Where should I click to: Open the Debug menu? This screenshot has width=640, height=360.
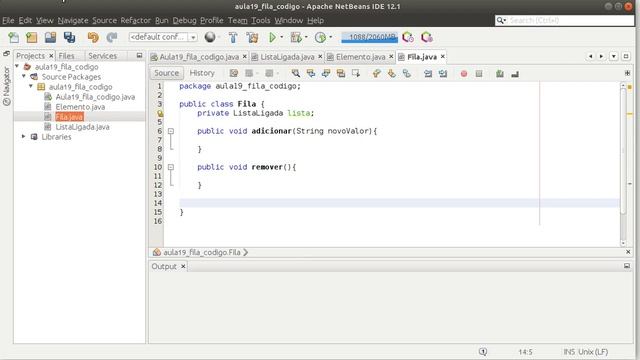(x=184, y=20)
